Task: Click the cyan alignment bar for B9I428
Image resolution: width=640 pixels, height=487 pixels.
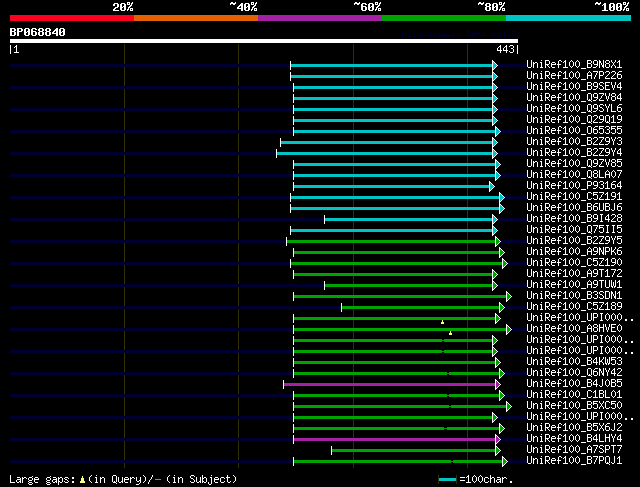Action: point(408,220)
